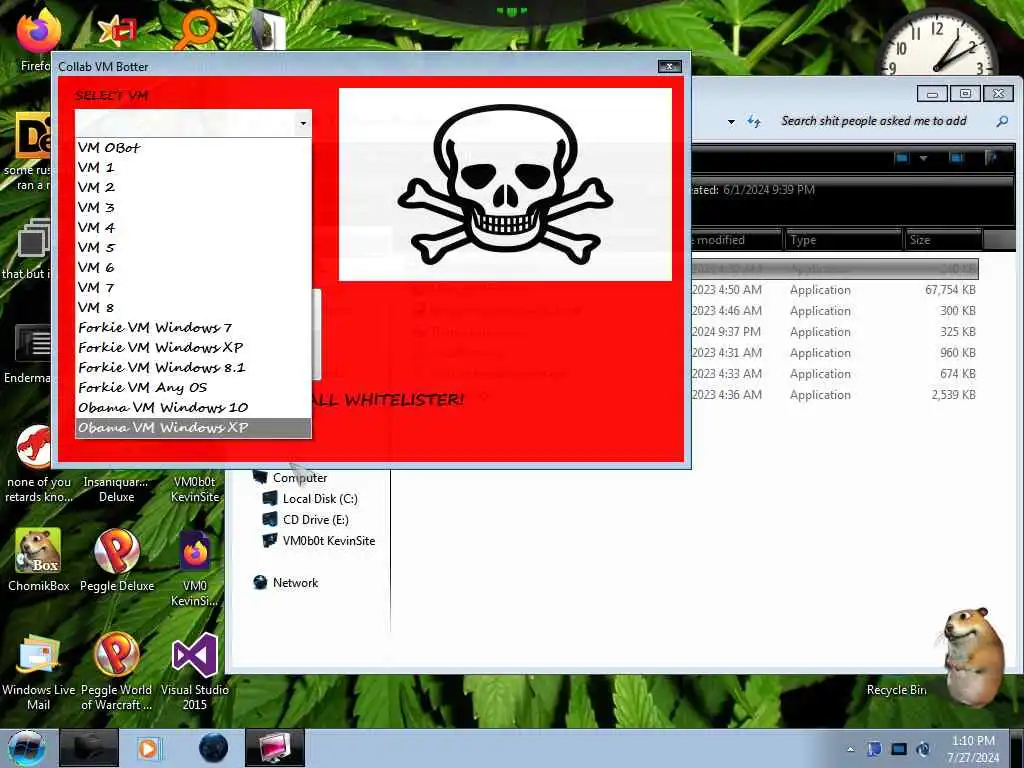
Task: Click the Explorer help icon
Action: (992, 158)
